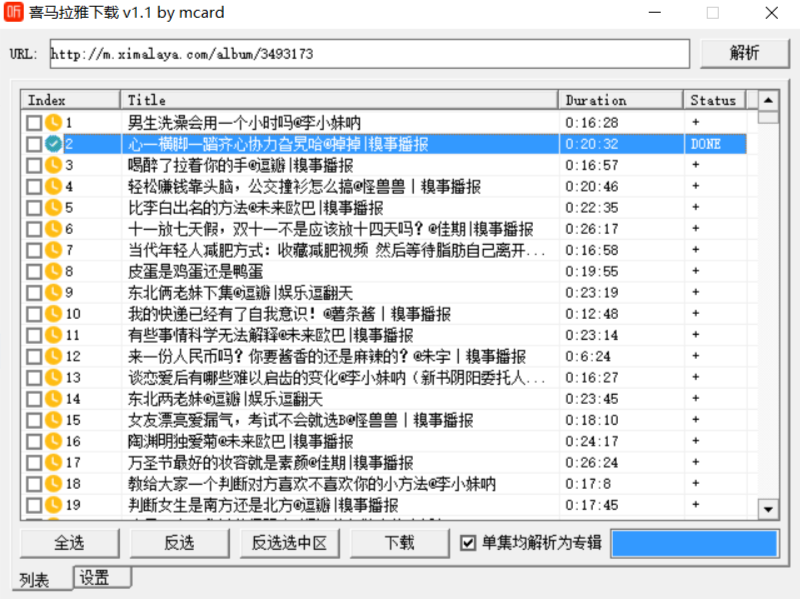Click the URL input field

point(370,54)
